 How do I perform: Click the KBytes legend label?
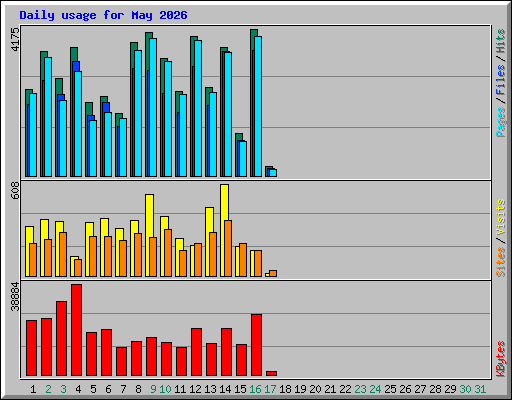tap(501, 359)
